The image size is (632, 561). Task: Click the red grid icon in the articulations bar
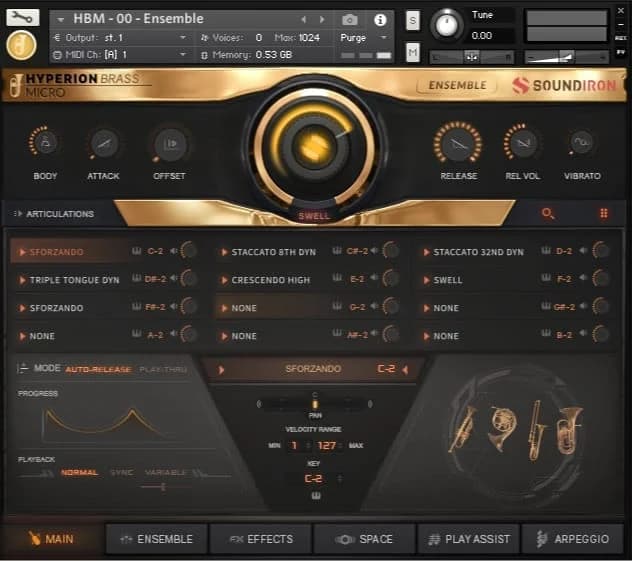click(x=603, y=213)
